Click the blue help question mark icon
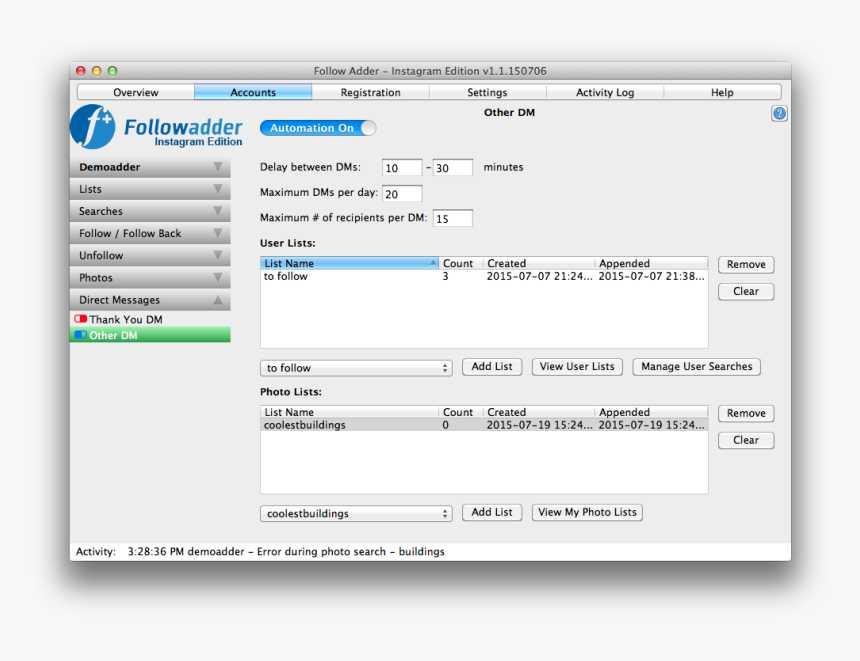The image size is (860, 661). click(779, 114)
